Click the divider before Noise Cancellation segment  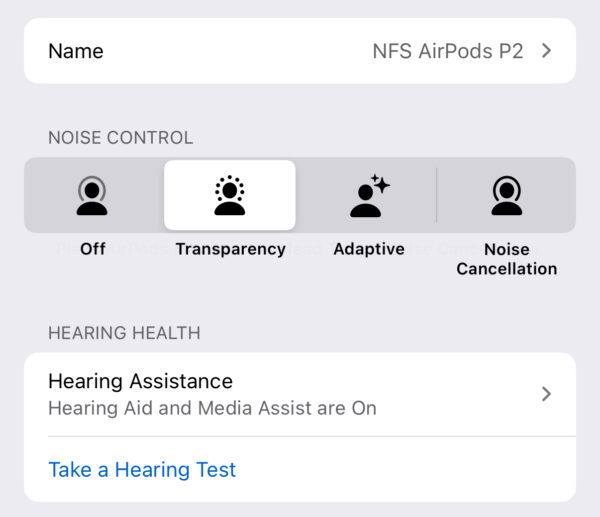click(x=437, y=195)
